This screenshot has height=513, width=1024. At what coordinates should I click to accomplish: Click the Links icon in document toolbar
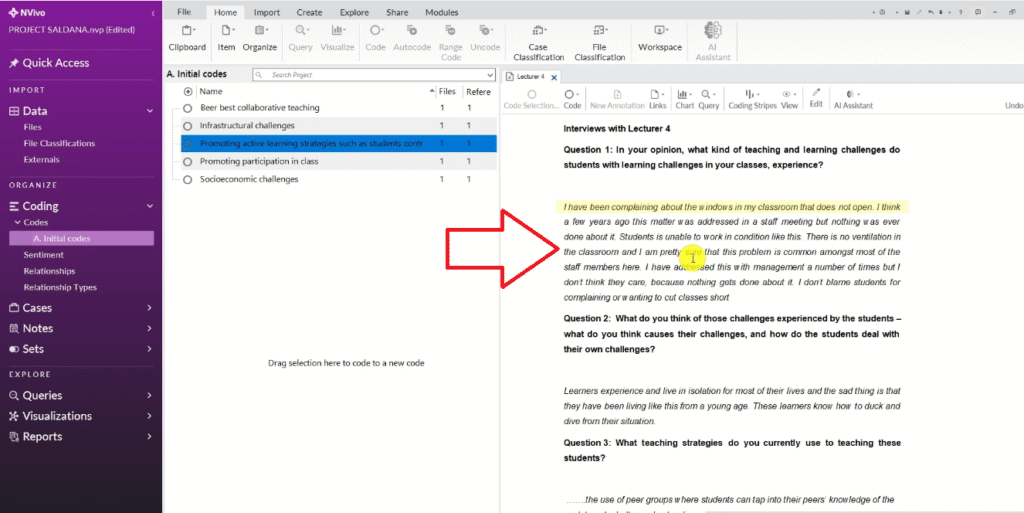(657, 95)
